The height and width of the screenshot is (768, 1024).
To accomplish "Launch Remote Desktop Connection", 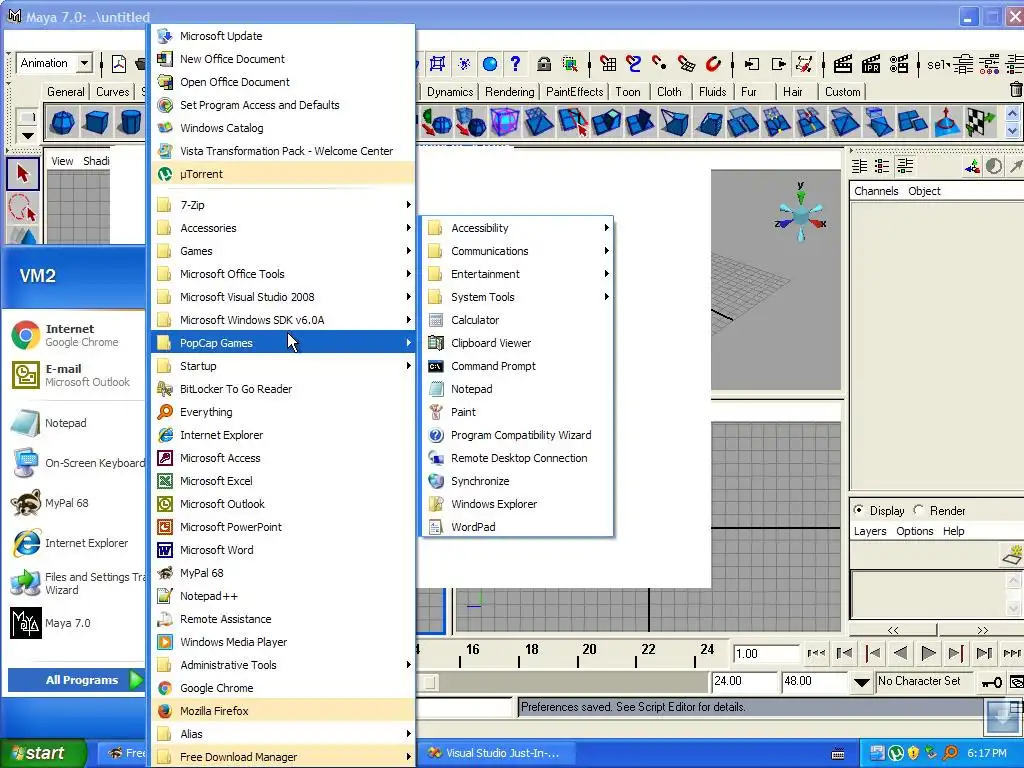I will coord(518,458).
